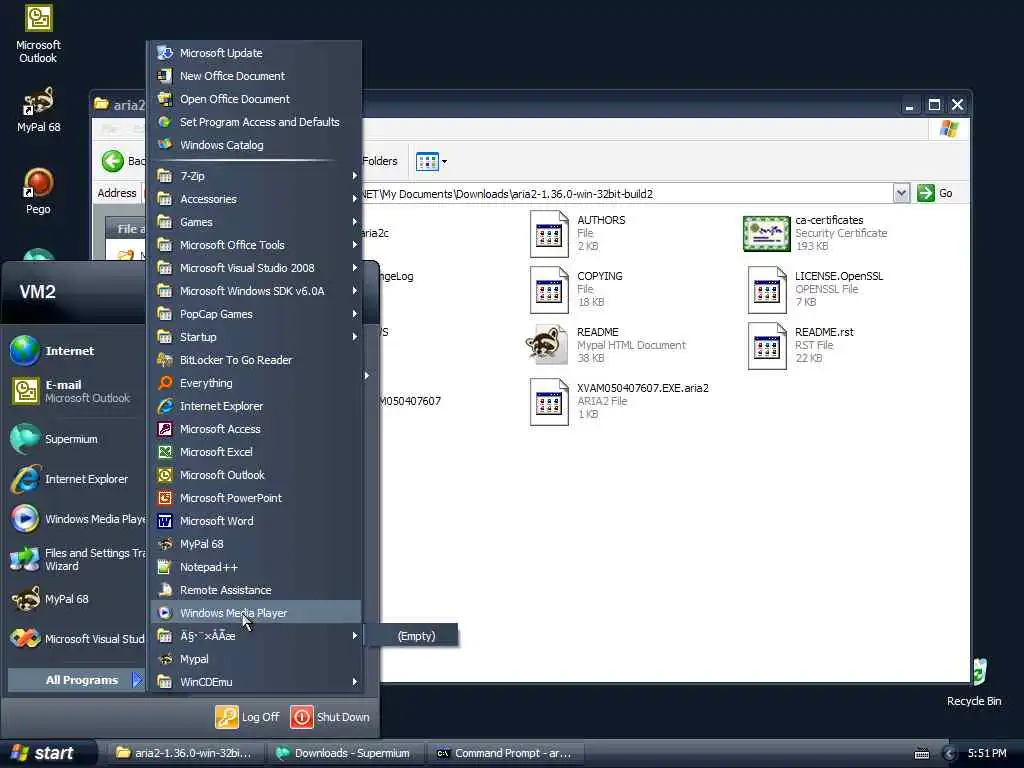The image size is (1024, 768).
Task: Open Internet pinned item in Start menu
Action: coord(75,351)
